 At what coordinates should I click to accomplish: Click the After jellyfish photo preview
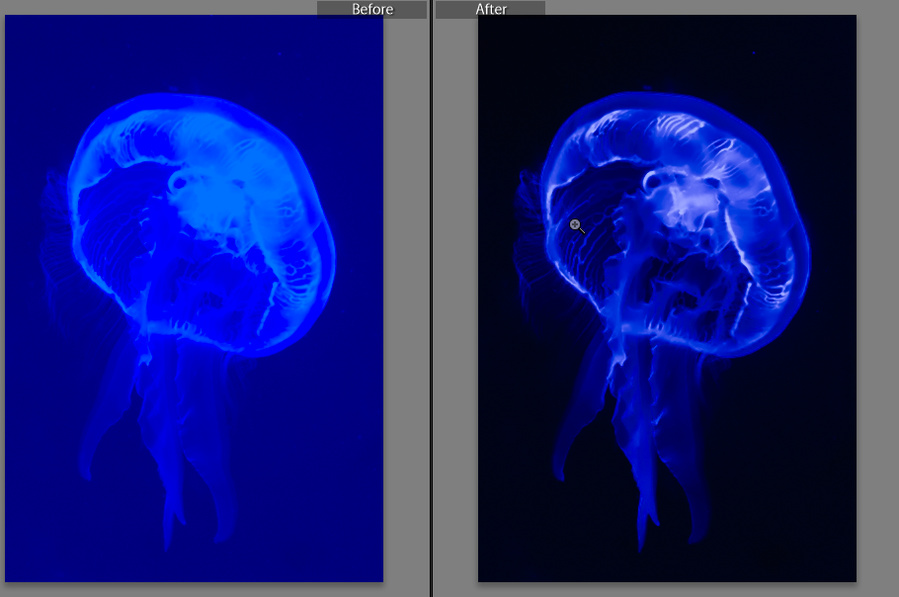[667, 299]
